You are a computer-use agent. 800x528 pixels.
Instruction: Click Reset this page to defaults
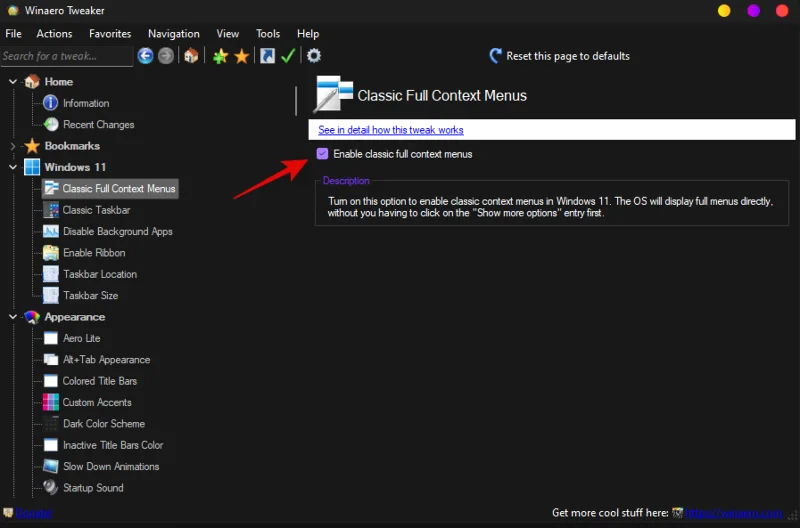559,56
